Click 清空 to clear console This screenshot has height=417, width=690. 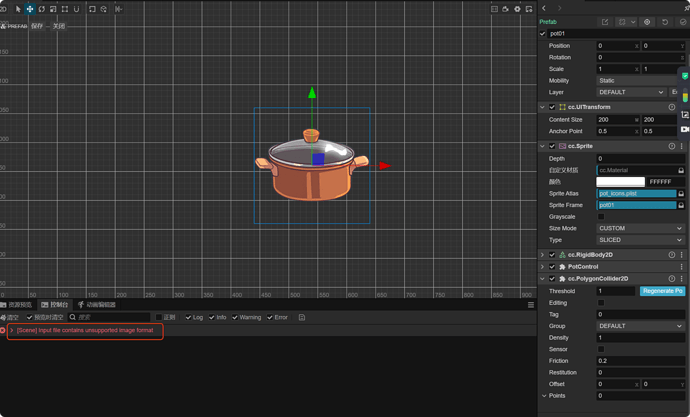(10, 317)
